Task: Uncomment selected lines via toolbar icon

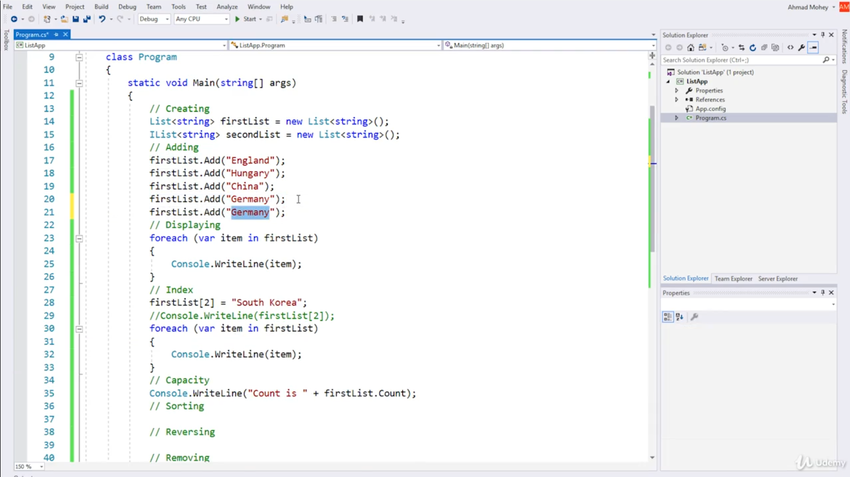Action: (345, 19)
